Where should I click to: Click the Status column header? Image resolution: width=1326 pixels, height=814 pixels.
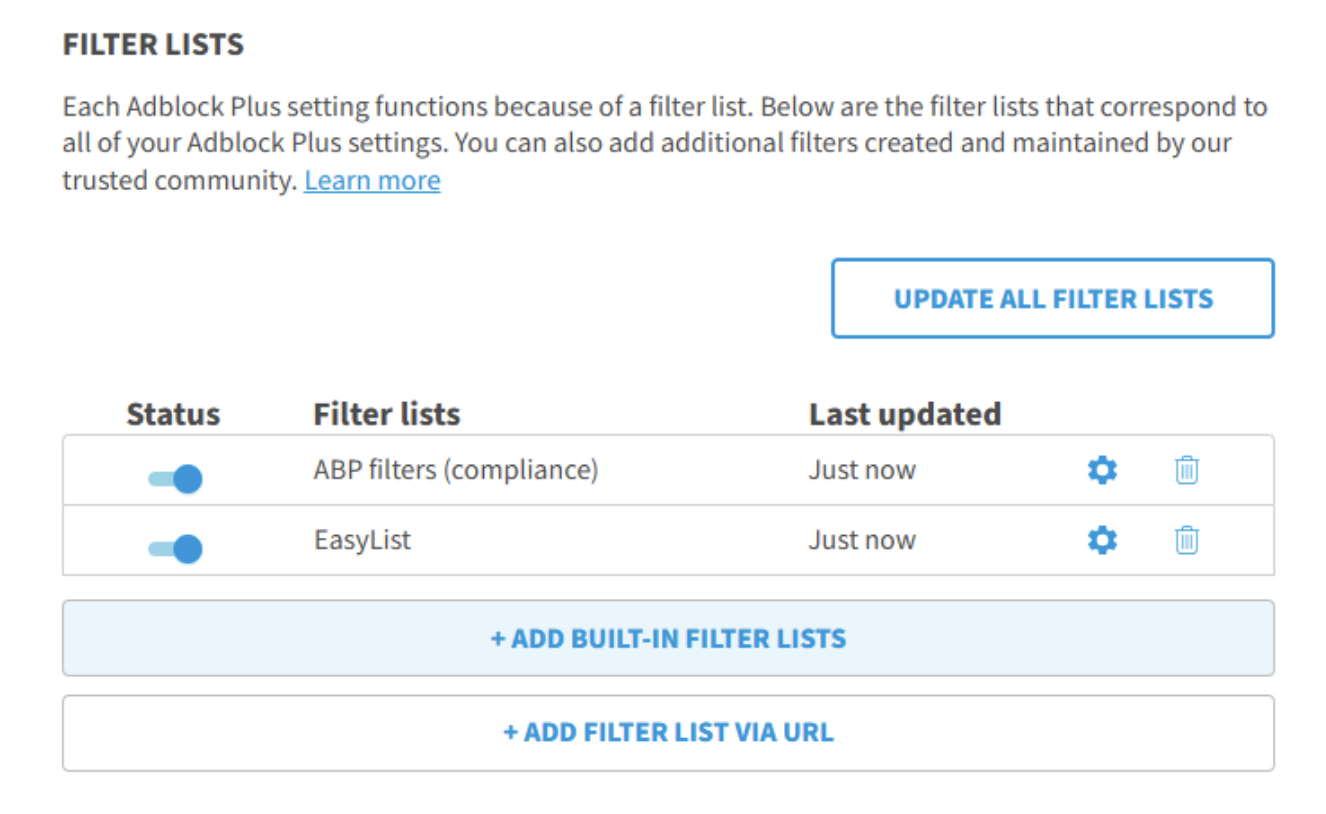pos(173,414)
